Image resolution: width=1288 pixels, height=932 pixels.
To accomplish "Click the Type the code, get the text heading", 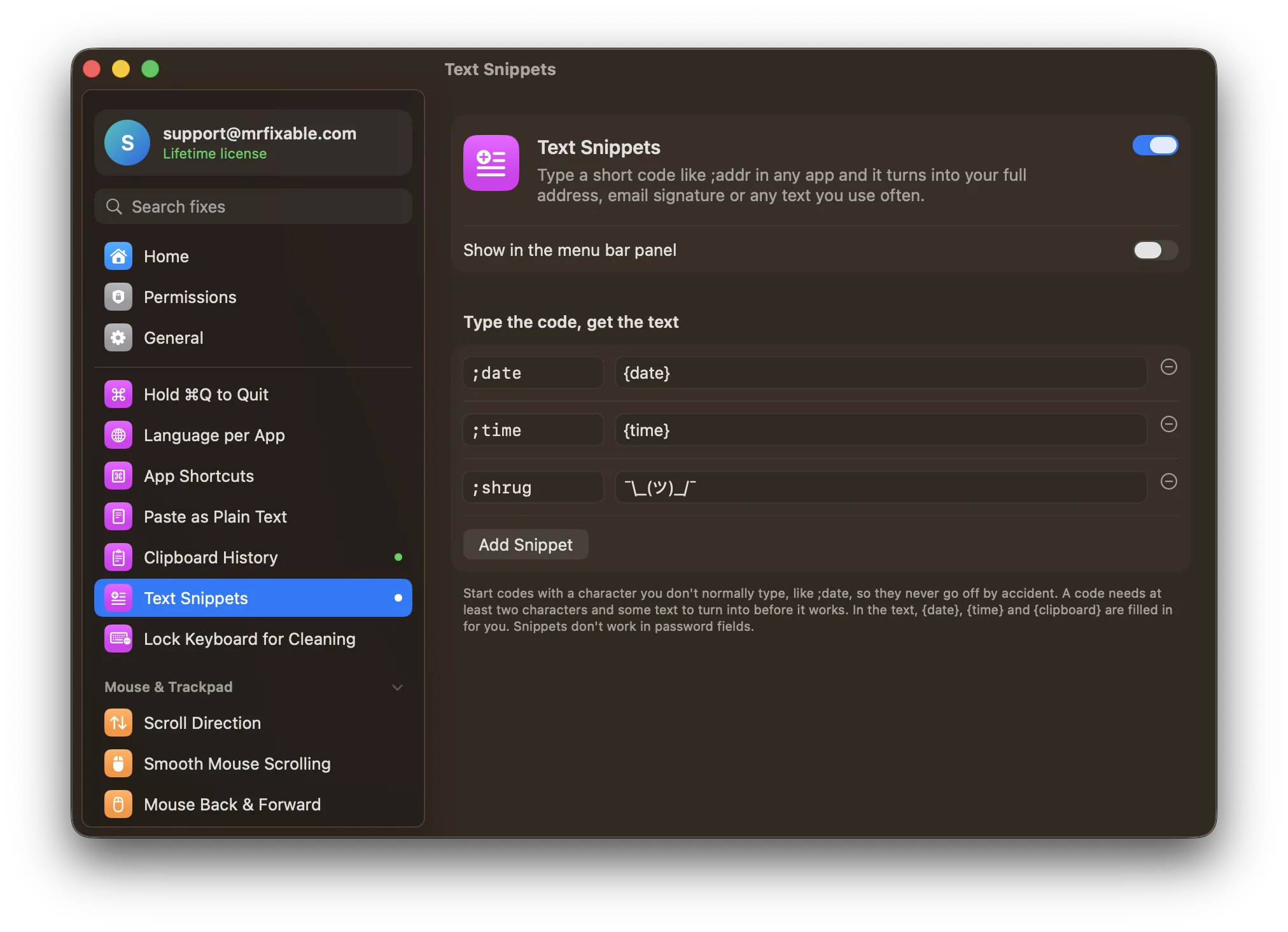I will (x=571, y=321).
